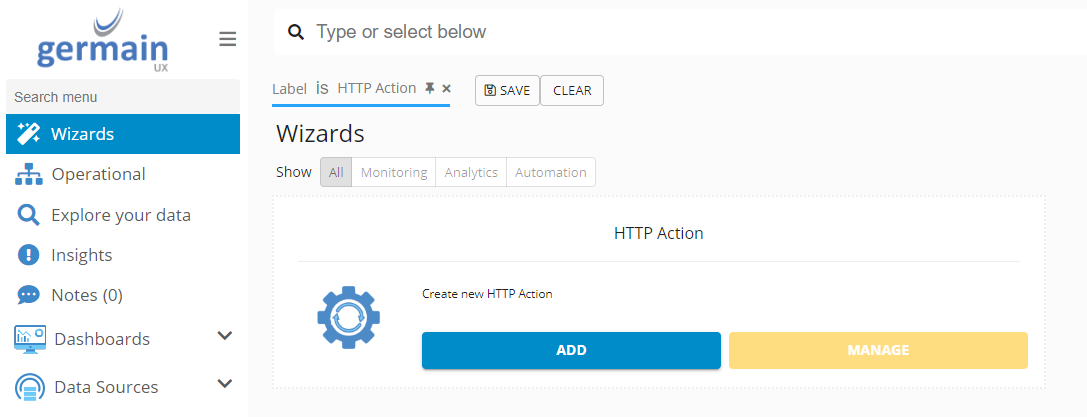Show only Automation wizards

[x=551, y=172]
